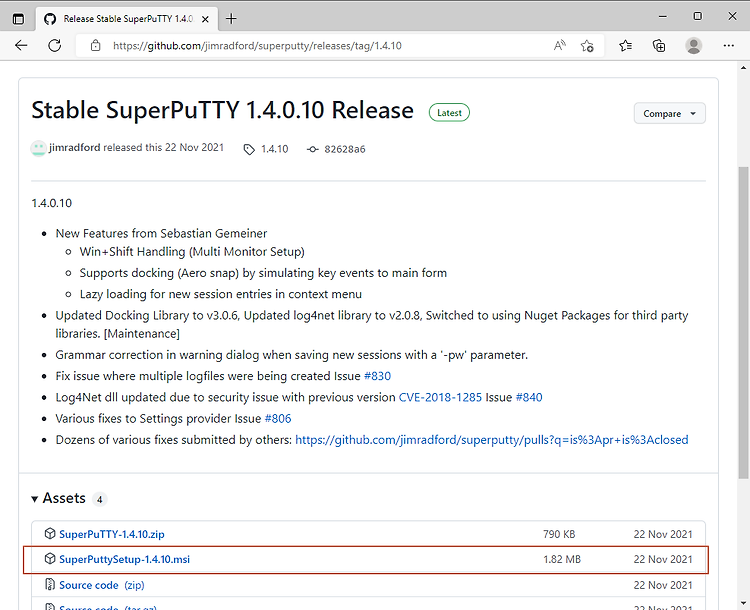The height and width of the screenshot is (610, 750).
Task: Open Collections panel
Action: [659, 45]
